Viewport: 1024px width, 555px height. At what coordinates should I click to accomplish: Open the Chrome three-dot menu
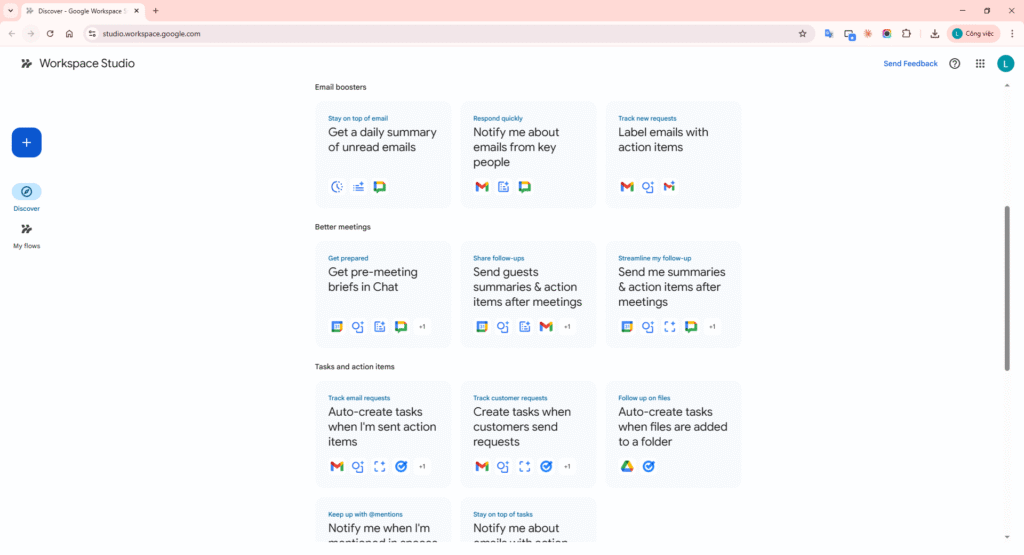coord(1012,33)
